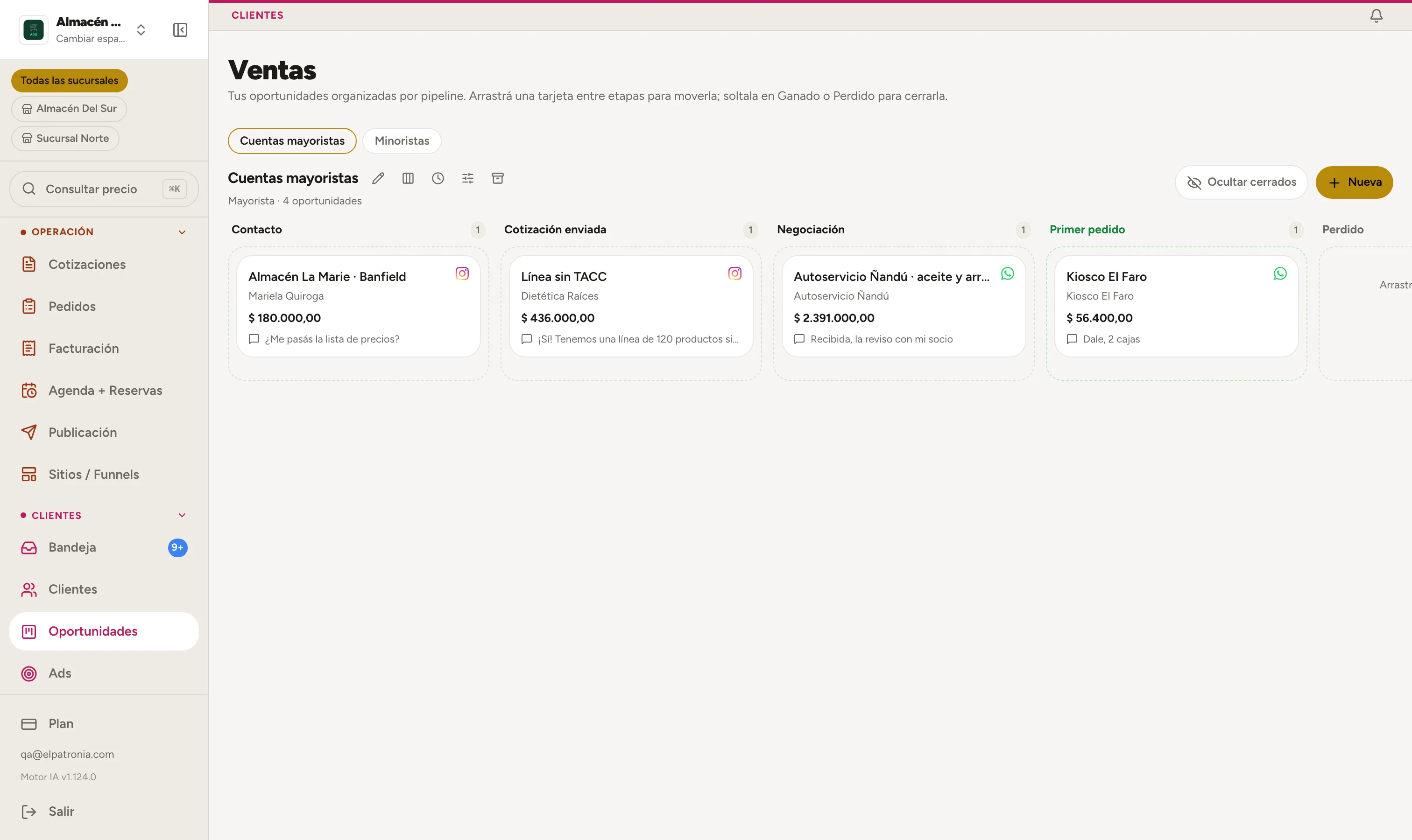
Task: Click WhatsApp icon on Autoservicio Ñandú card
Action: click(x=1008, y=274)
